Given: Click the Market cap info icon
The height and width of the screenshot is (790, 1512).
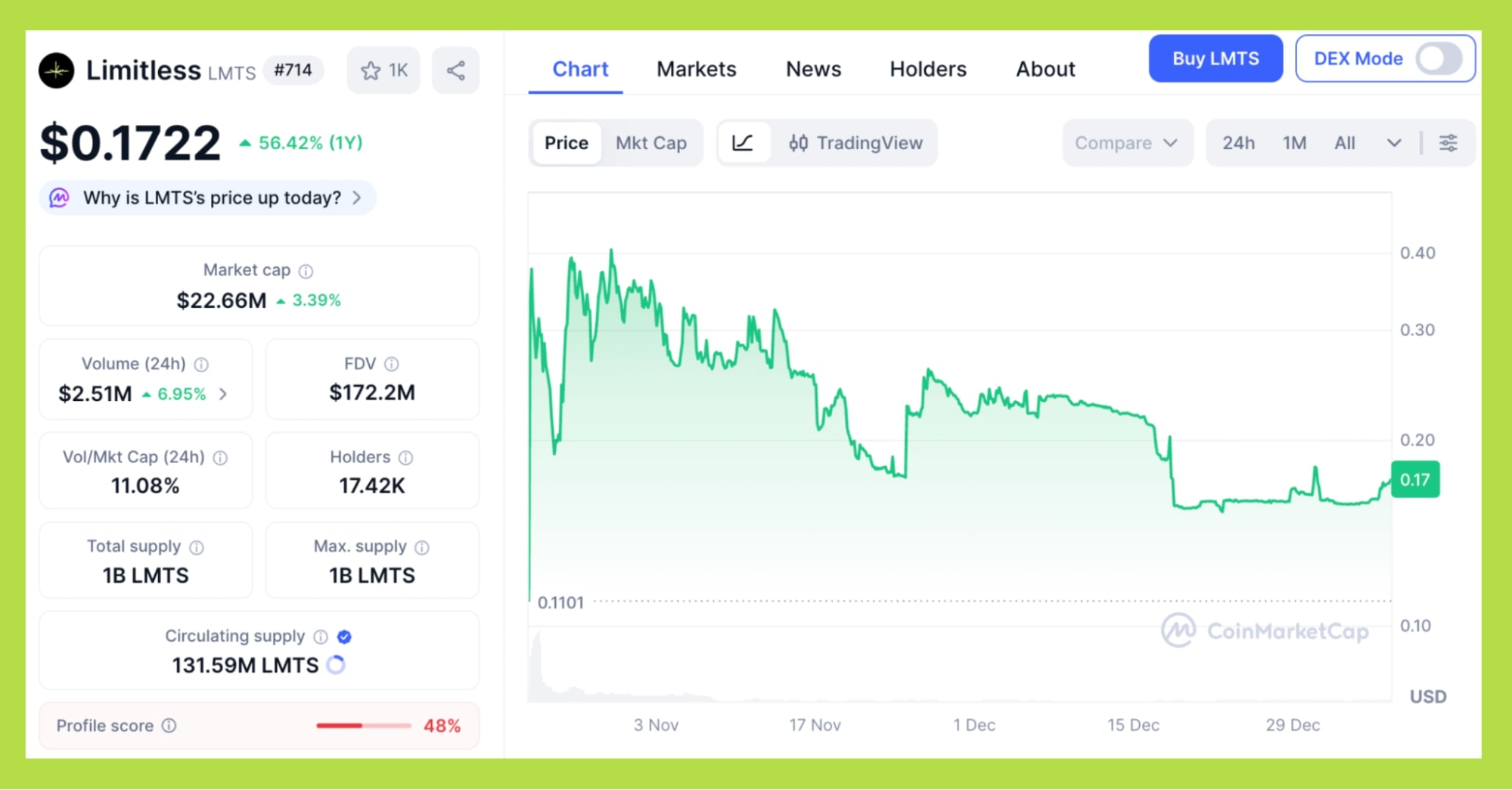Looking at the screenshot, I should 306,271.
